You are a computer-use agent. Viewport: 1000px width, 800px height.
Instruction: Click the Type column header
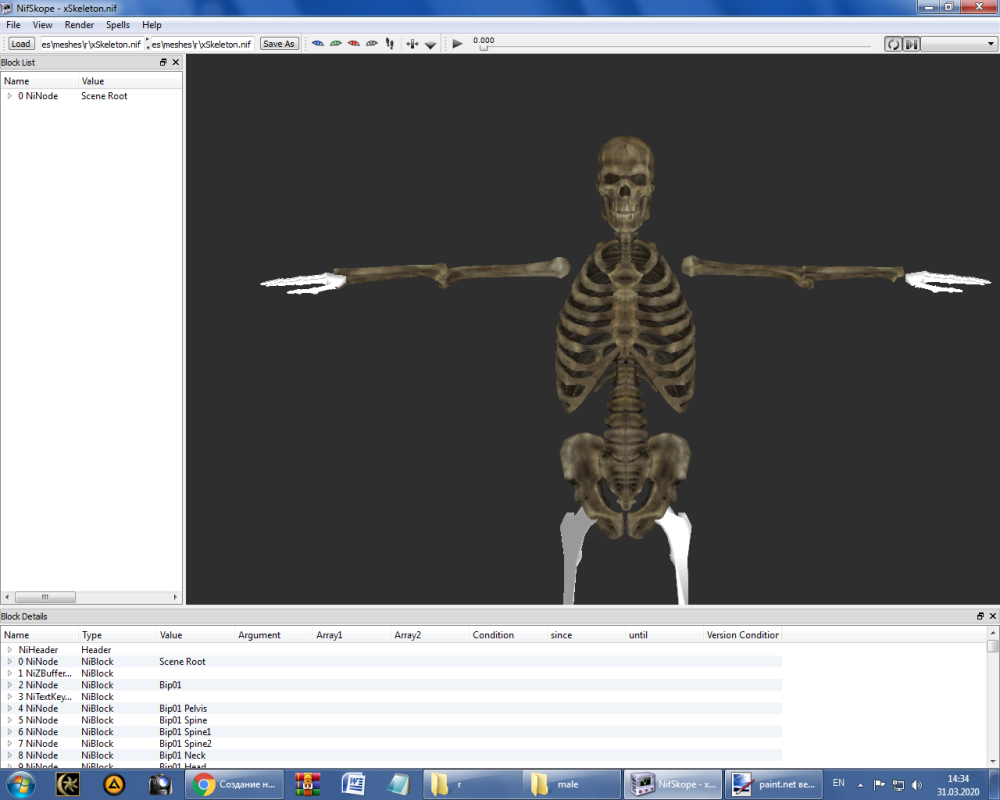coord(117,635)
